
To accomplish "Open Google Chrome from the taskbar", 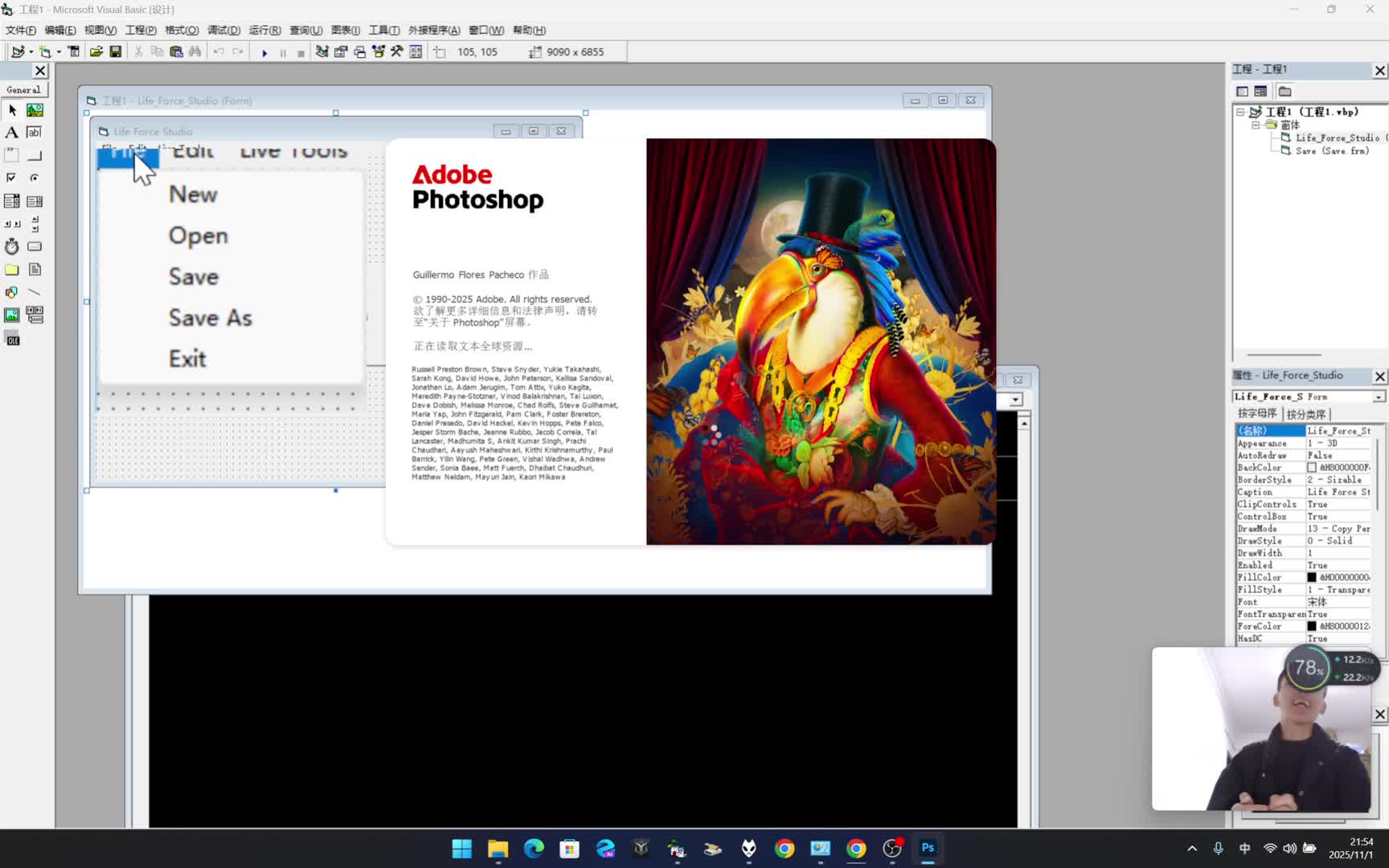I will (x=785, y=849).
